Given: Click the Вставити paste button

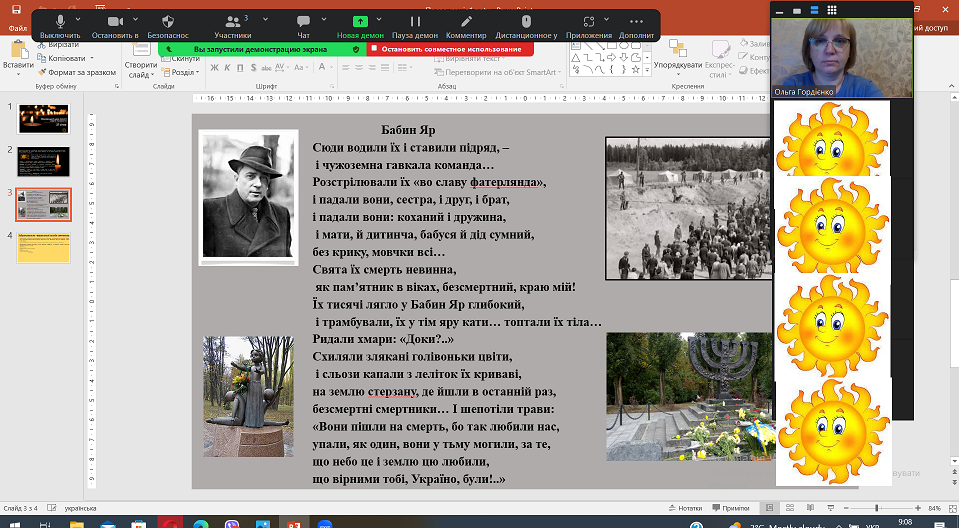Looking at the screenshot, I should click(x=18, y=58).
